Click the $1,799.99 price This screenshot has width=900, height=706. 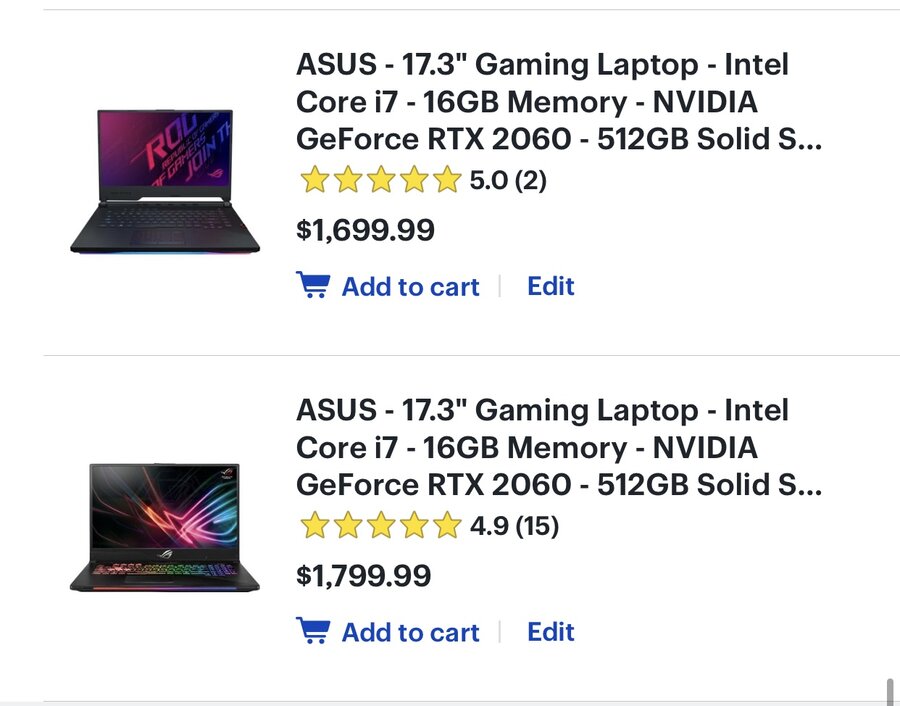[x=365, y=576]
